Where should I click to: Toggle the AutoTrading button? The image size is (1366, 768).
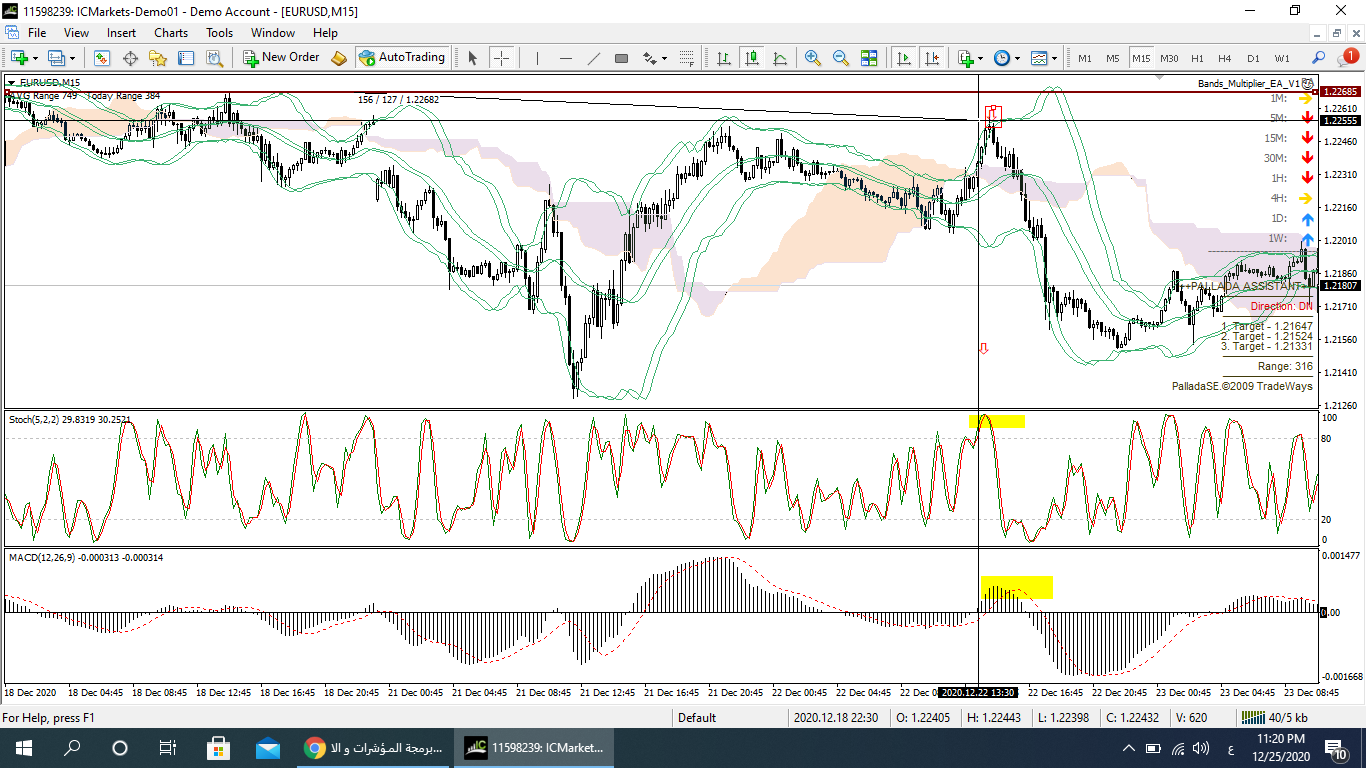[402, 58]
